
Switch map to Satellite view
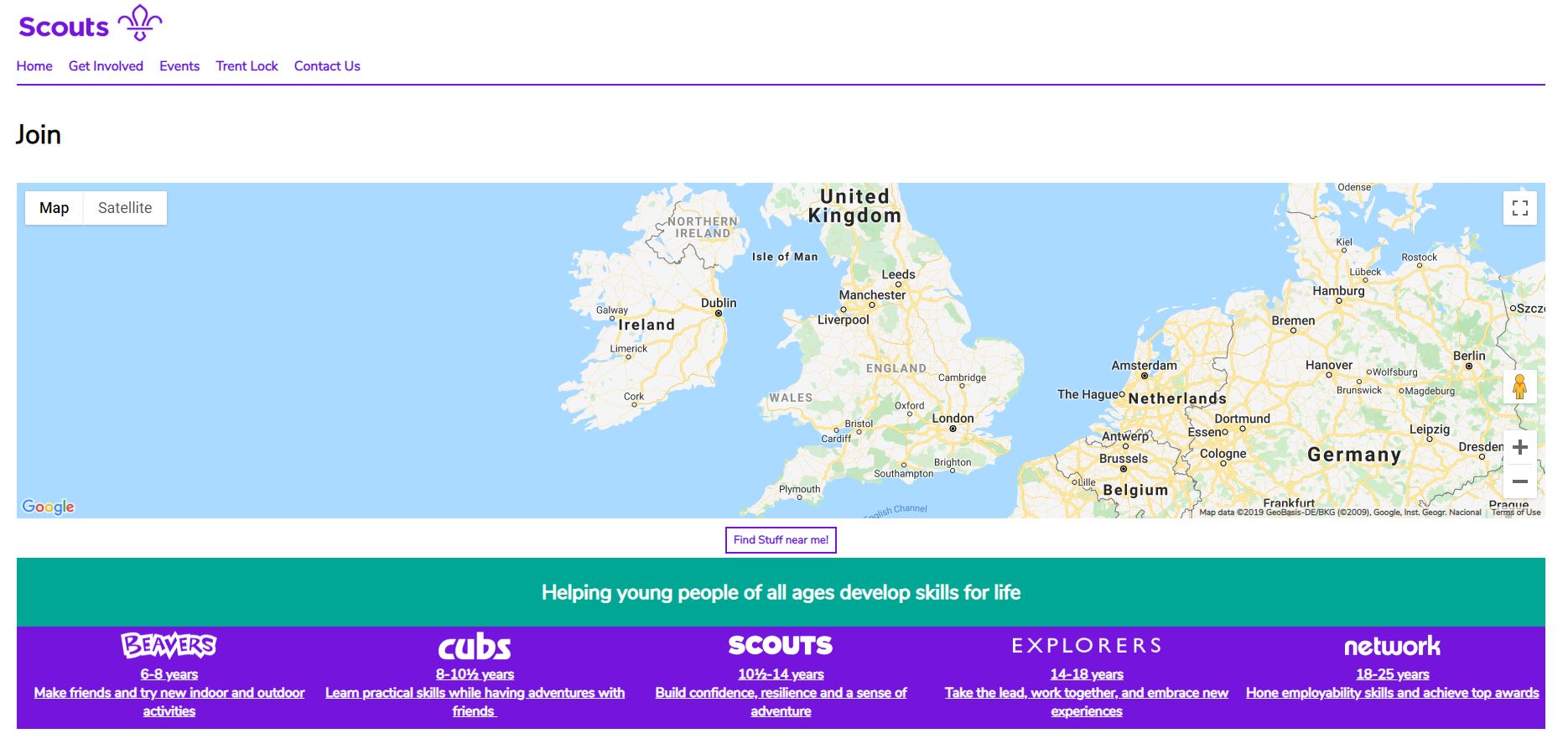point(125,208)
